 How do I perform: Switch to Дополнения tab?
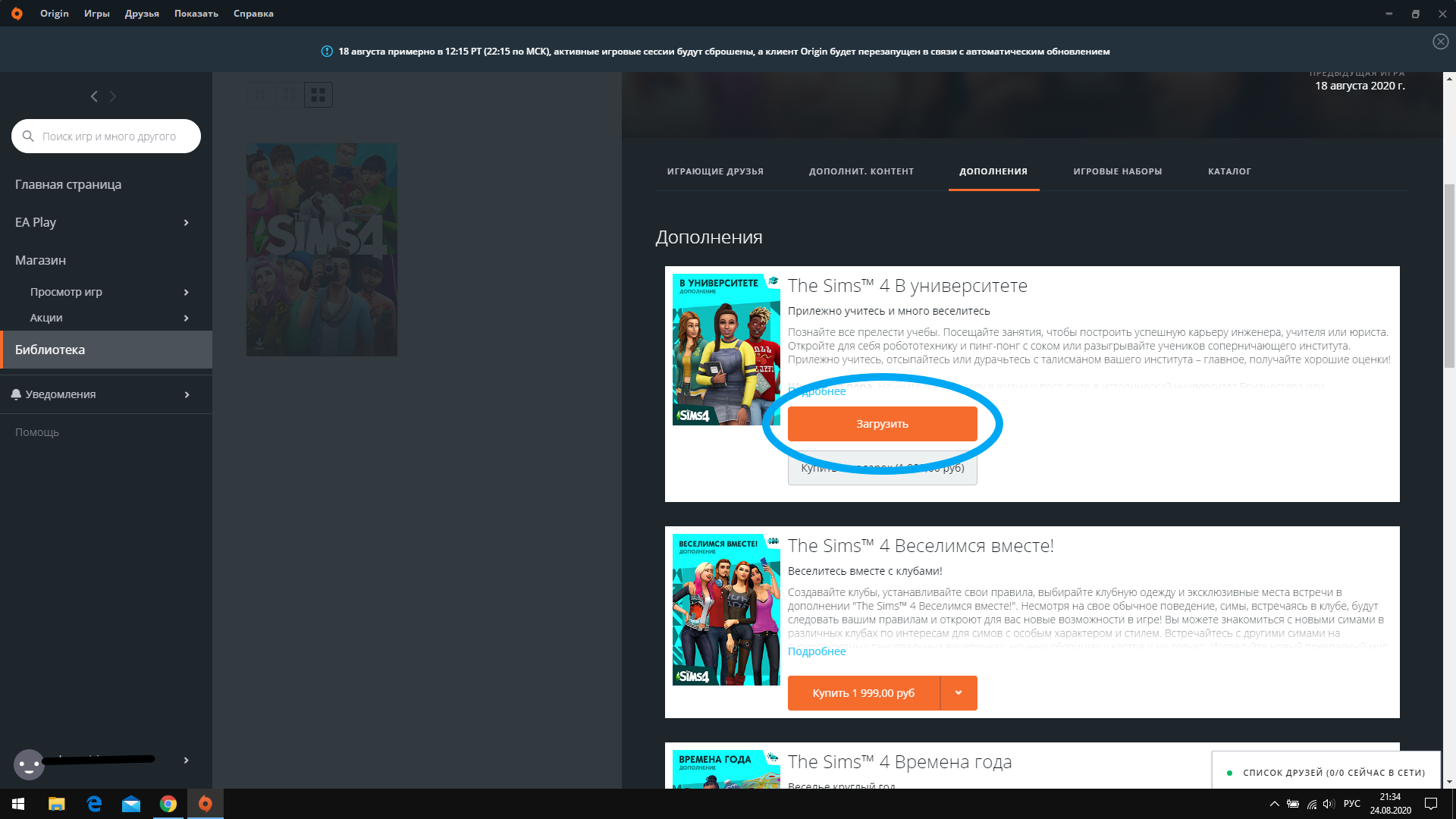993,171
